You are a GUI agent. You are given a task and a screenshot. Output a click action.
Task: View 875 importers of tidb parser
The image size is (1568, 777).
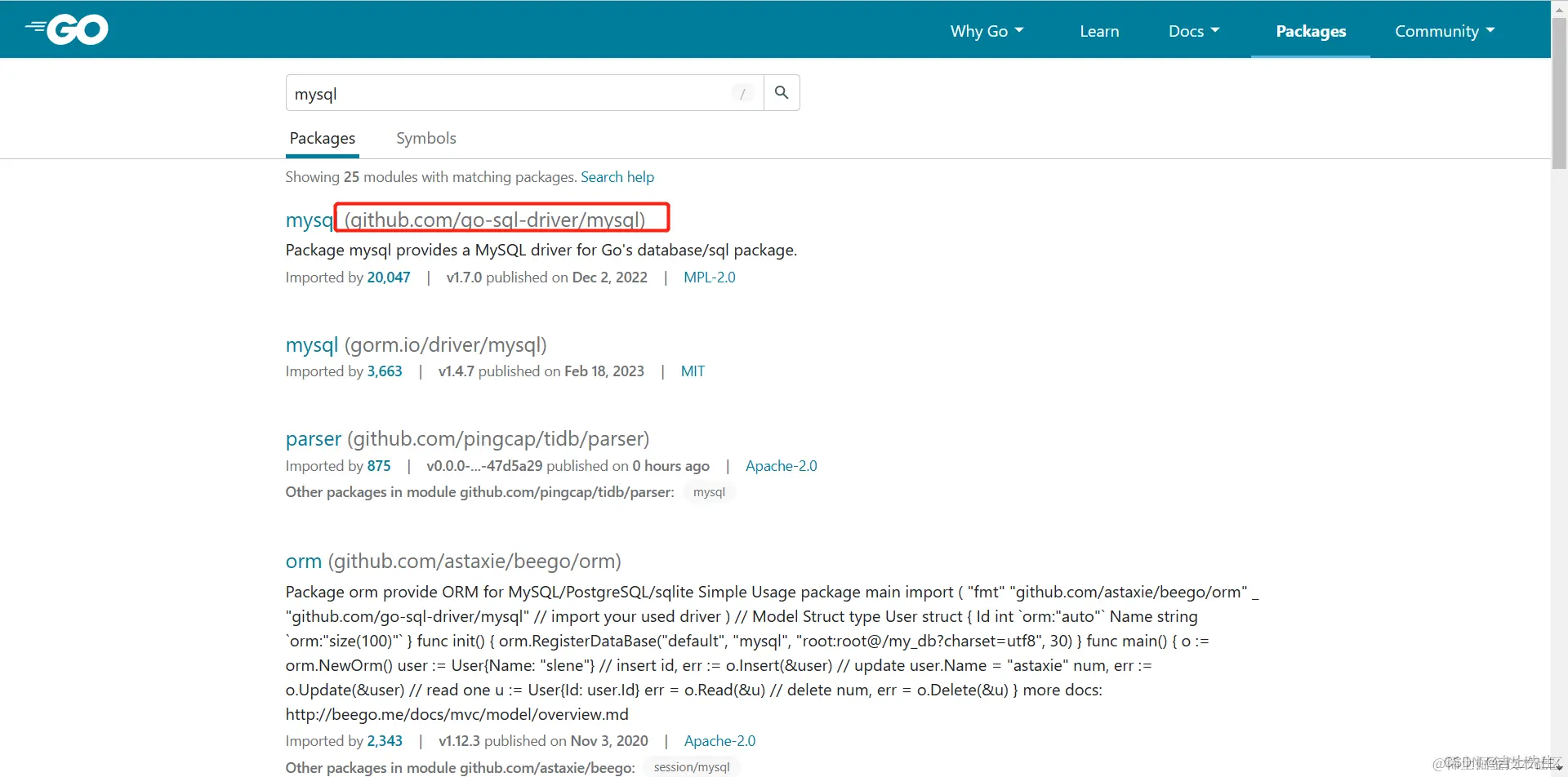(x=379, y=466)
